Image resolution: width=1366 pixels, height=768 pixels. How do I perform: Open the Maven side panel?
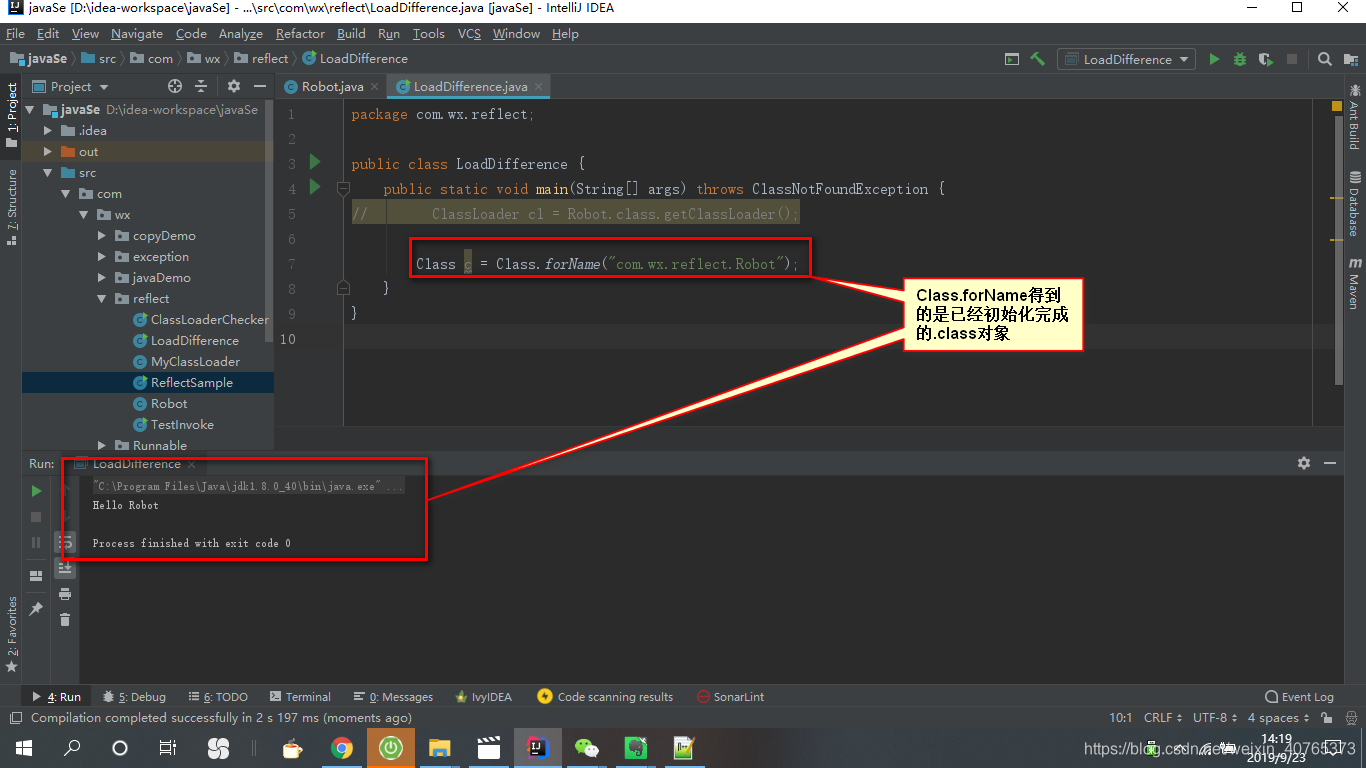1354,284
